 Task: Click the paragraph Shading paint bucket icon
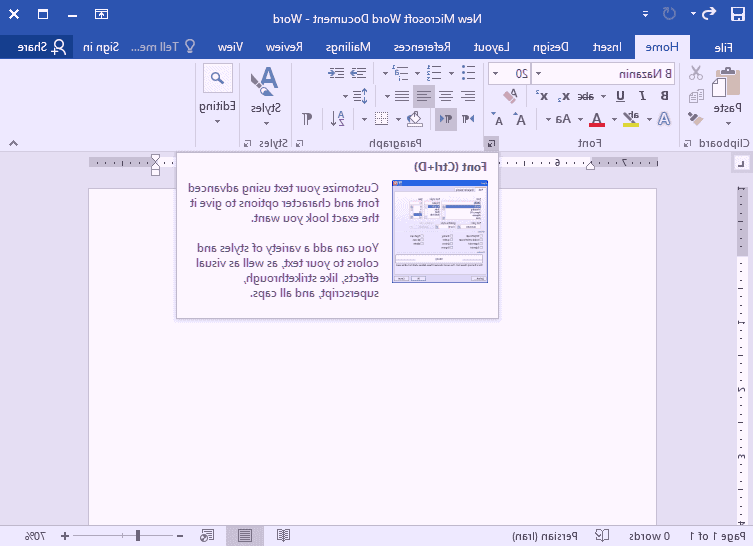[414, 119]
